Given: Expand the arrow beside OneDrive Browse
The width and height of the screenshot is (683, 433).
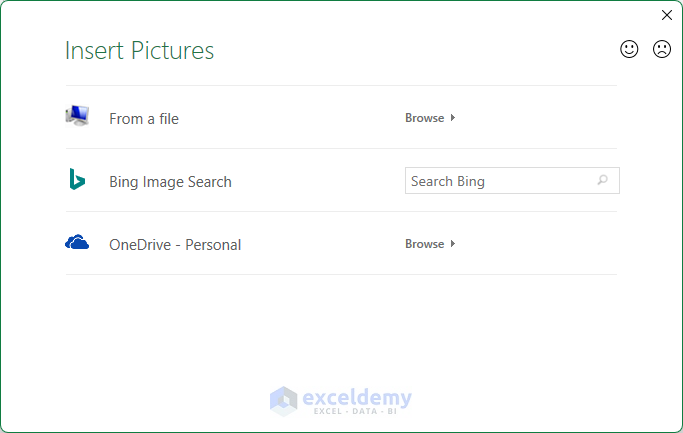Looking at the screenshot, I should (453, 244).
